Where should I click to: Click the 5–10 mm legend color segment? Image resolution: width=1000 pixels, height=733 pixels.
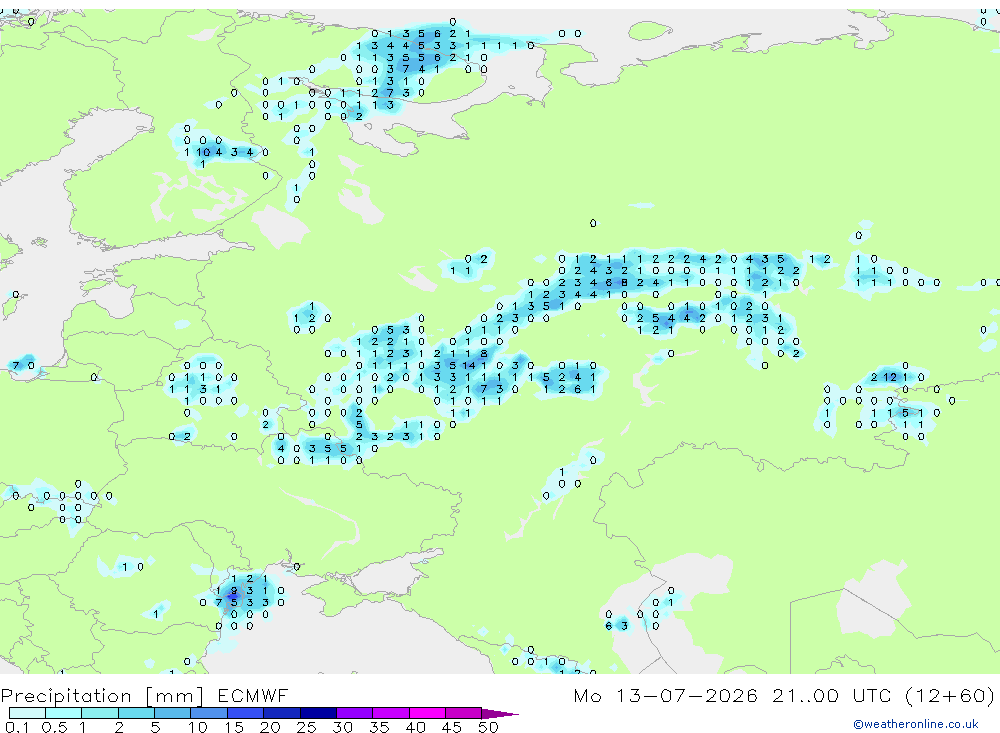pos(173,713)
